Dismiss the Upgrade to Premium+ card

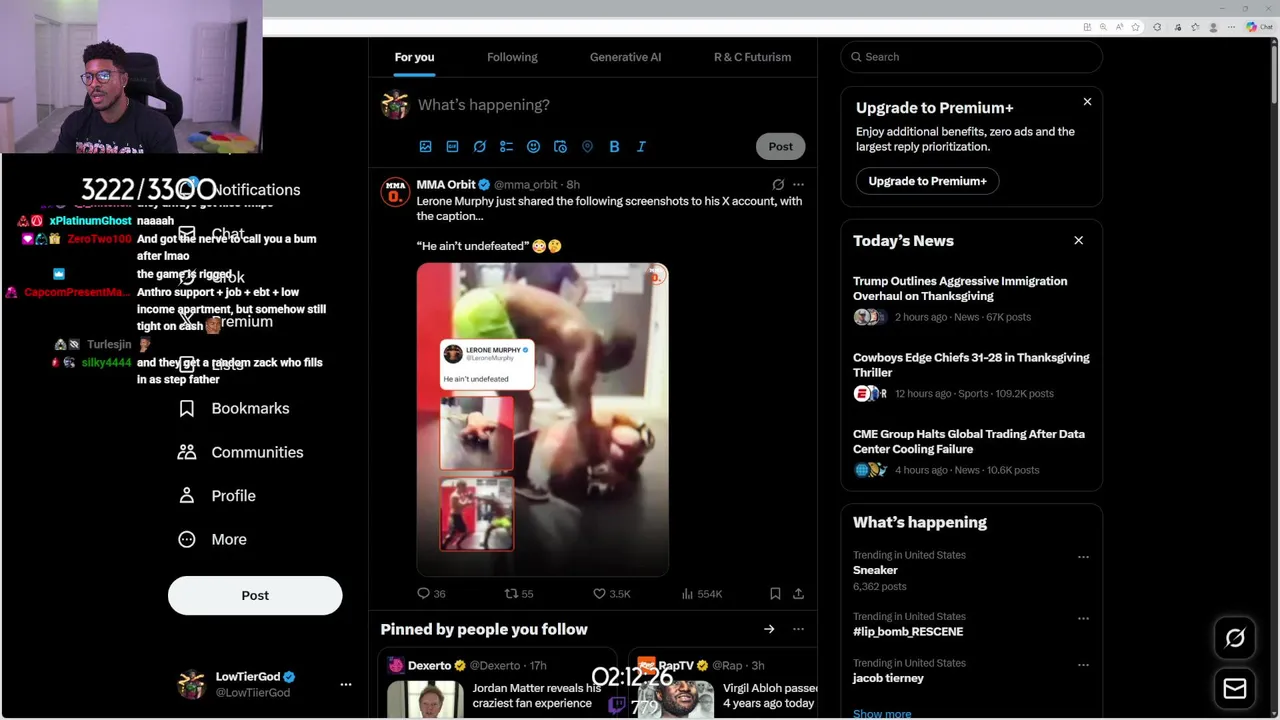tap(1087, 102)
